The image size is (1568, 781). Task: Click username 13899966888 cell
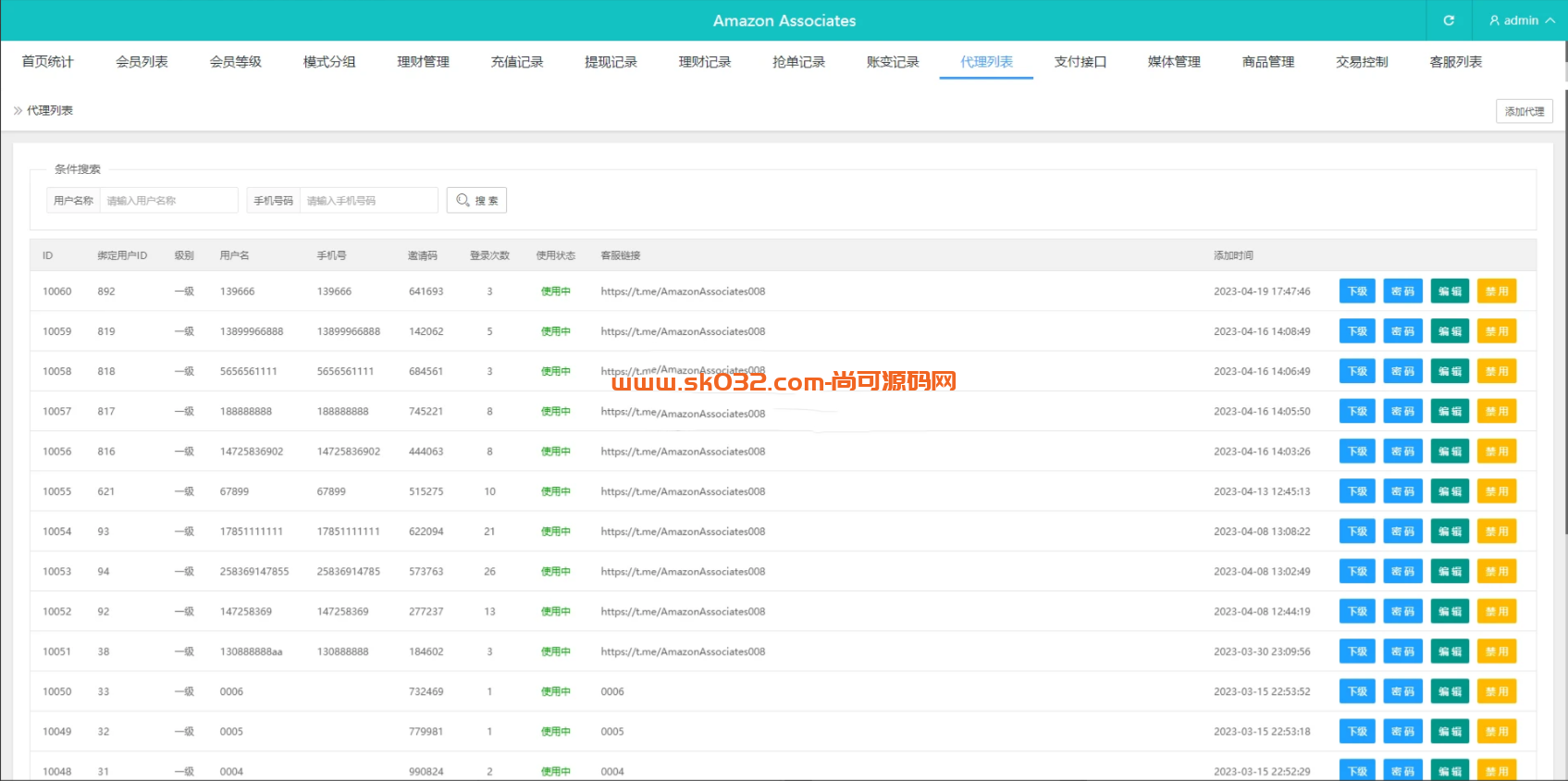pyautogui.click(x=252, y=331)
